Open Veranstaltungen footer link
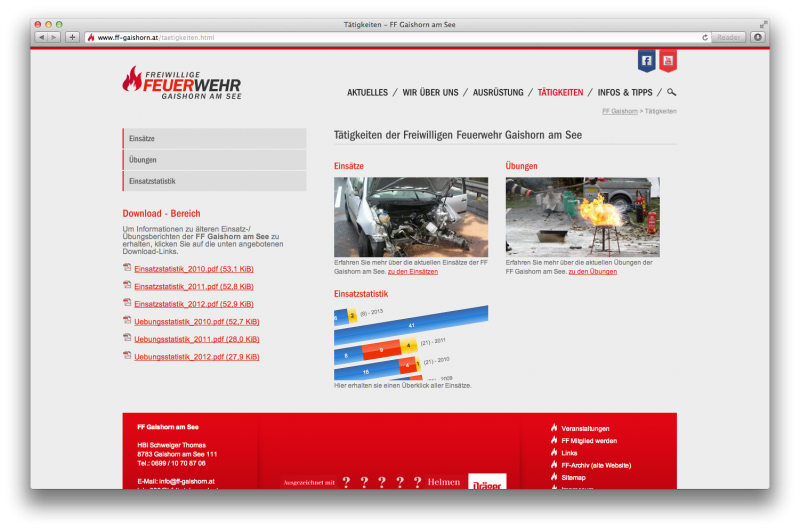The width and height of the screenshot is (800, 531). point(585,429)
